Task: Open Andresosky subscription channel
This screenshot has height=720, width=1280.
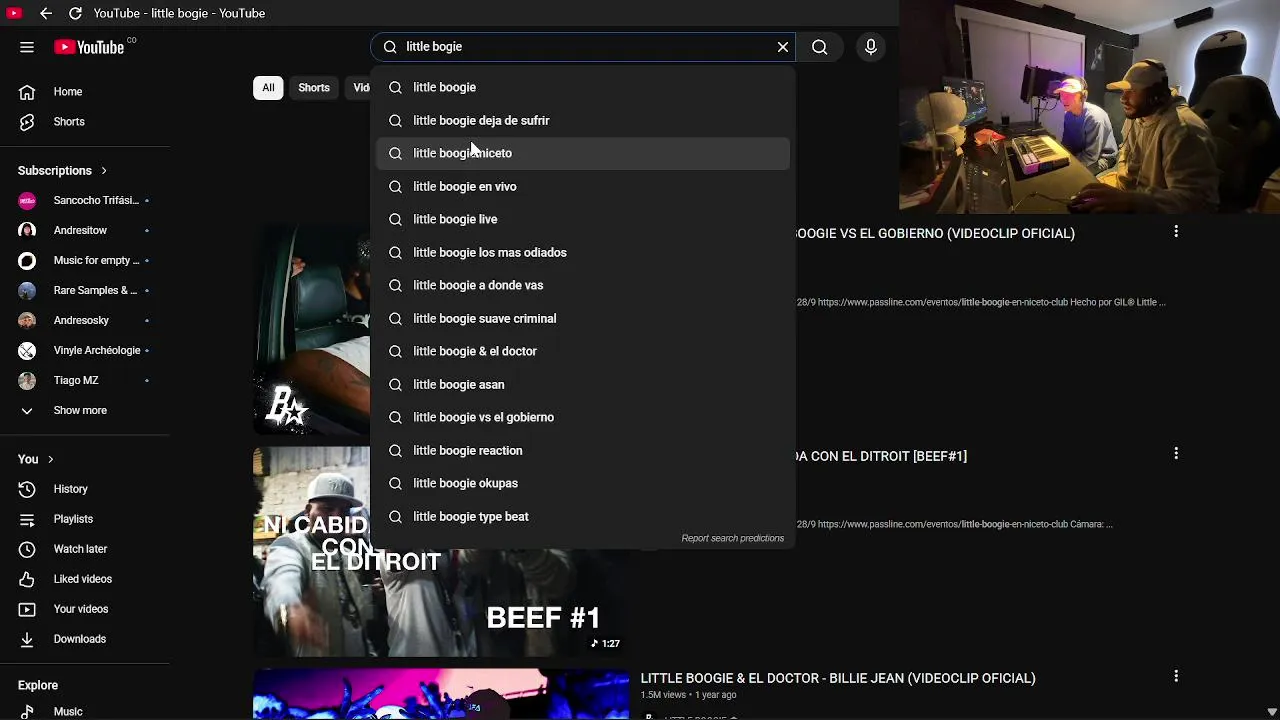Action: [x=85, y=320]
